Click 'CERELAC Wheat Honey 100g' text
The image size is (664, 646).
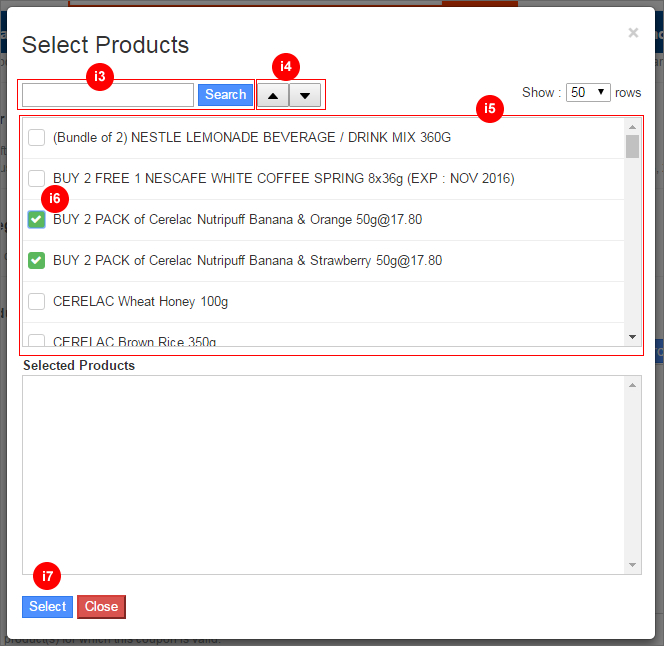[x=140, y=302]
